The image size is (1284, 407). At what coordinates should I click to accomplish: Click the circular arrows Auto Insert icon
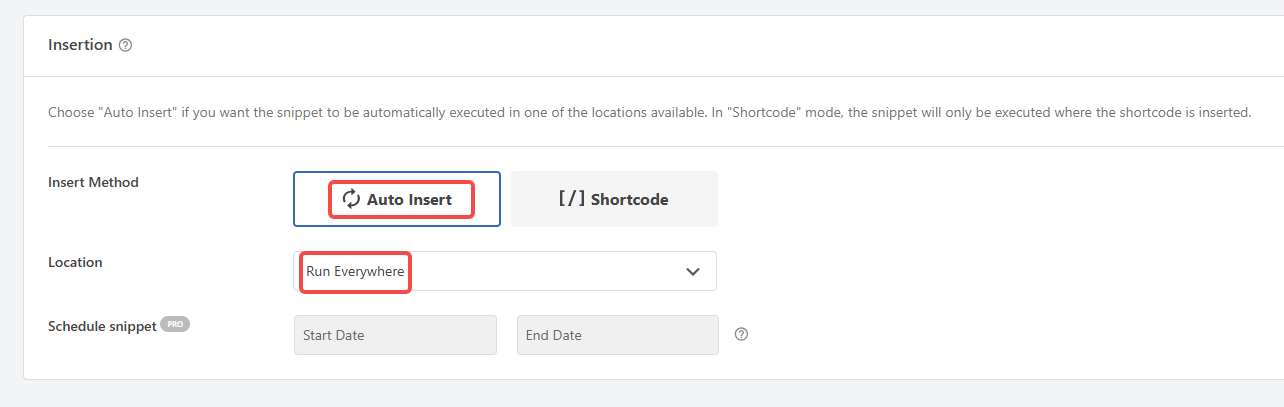click(351, 199)
